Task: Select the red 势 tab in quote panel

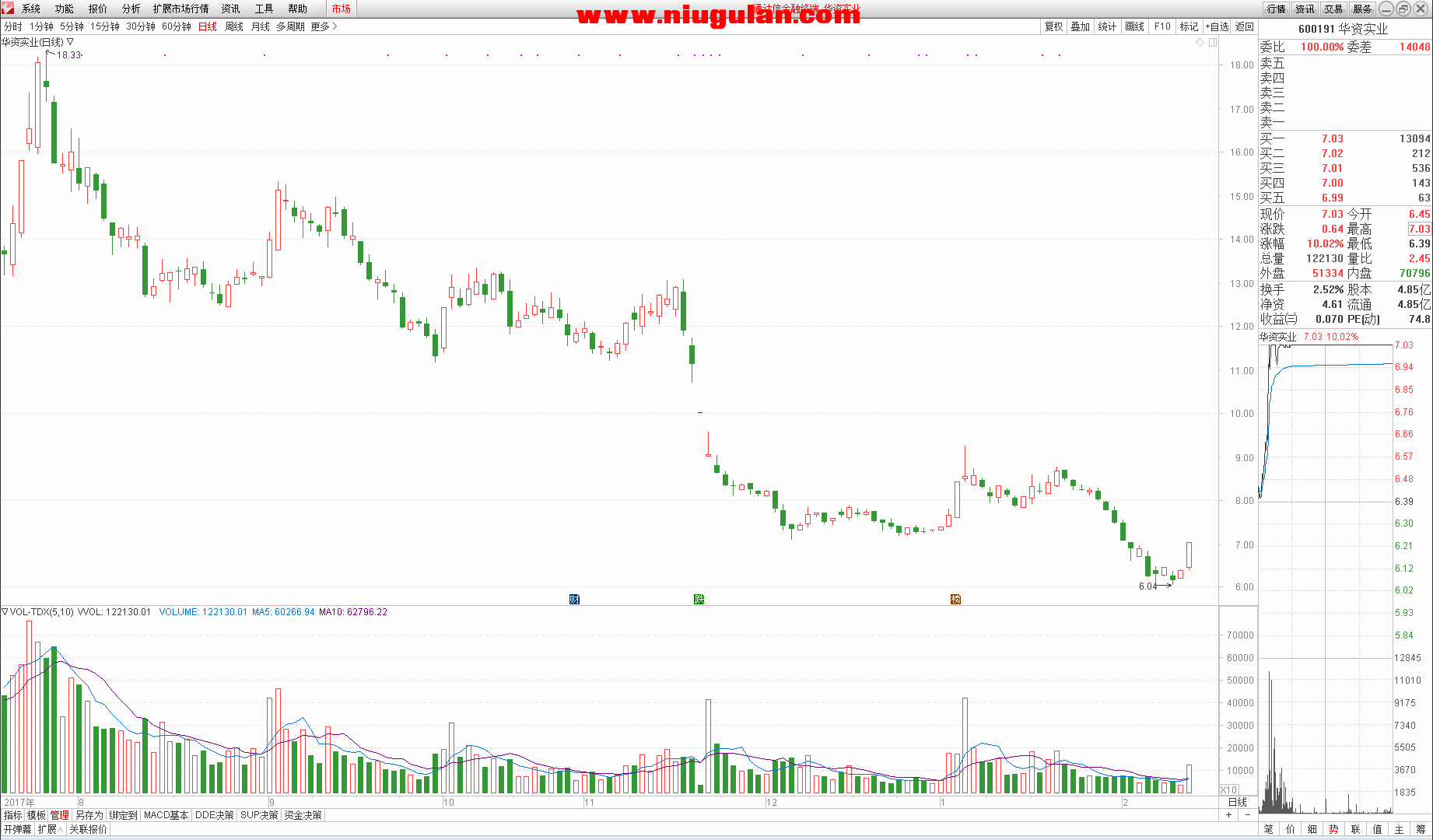Action: pos(1334,829)
